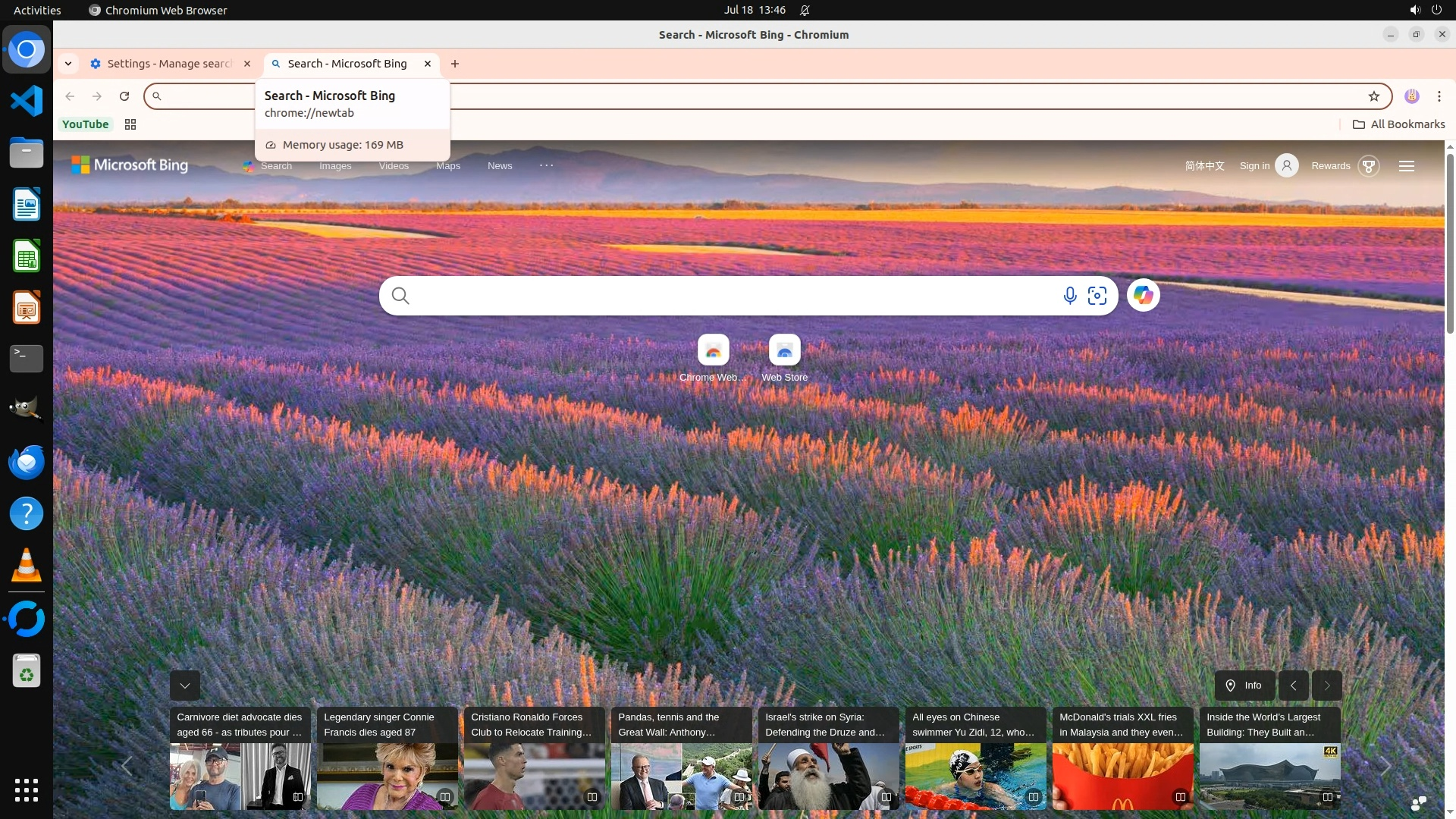The width and height of the screenshot is (1456, 819).
Task: Reload the current page
Action: (x=124, y=96)
